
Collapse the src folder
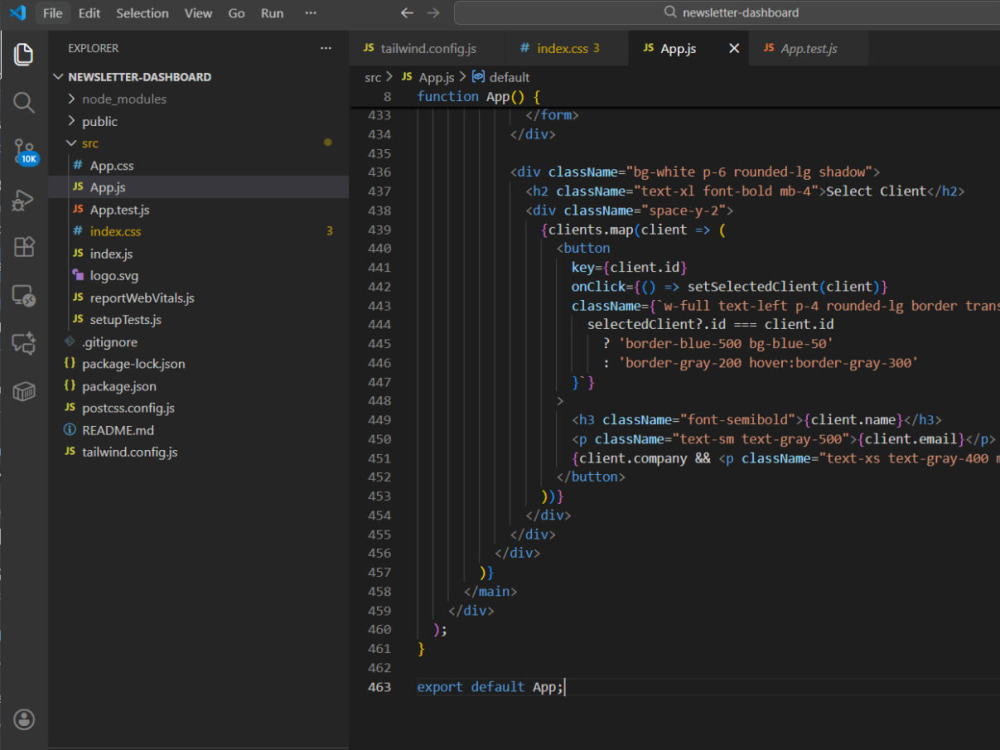coord(198,143)
